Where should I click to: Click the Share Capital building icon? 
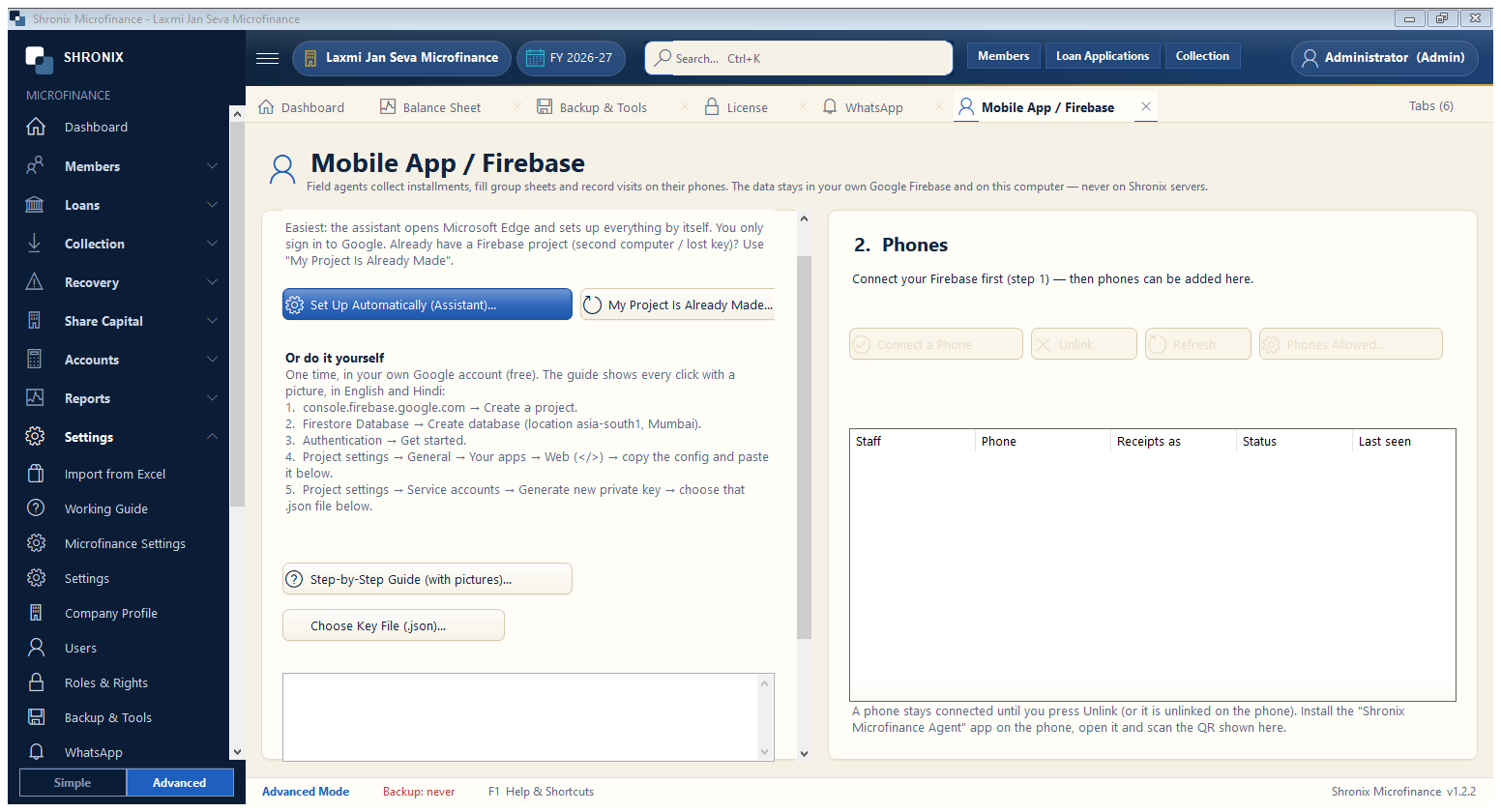click(35, 321)
